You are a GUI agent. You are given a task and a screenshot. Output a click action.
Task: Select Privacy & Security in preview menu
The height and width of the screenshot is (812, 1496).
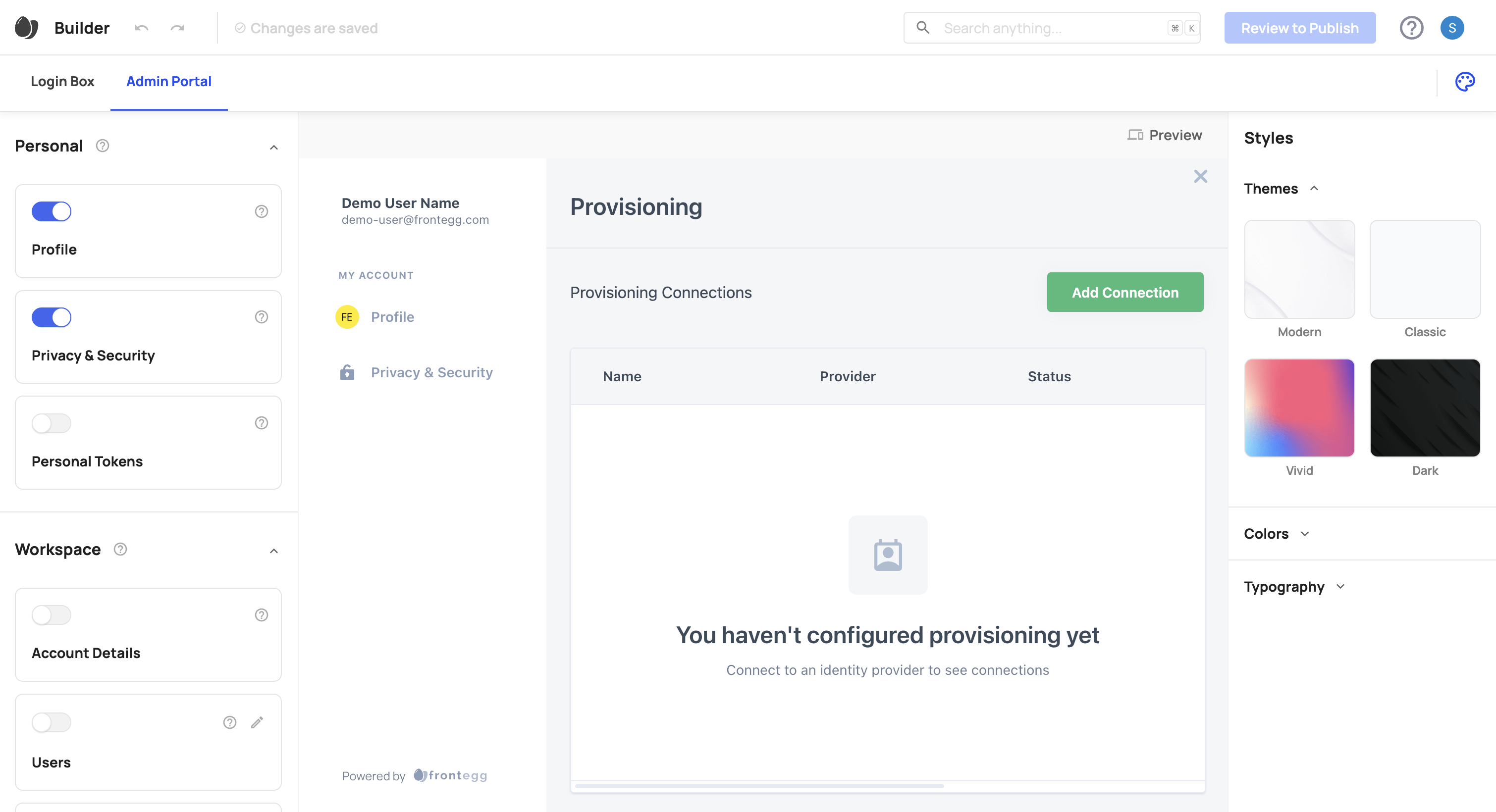coord(431,373)
